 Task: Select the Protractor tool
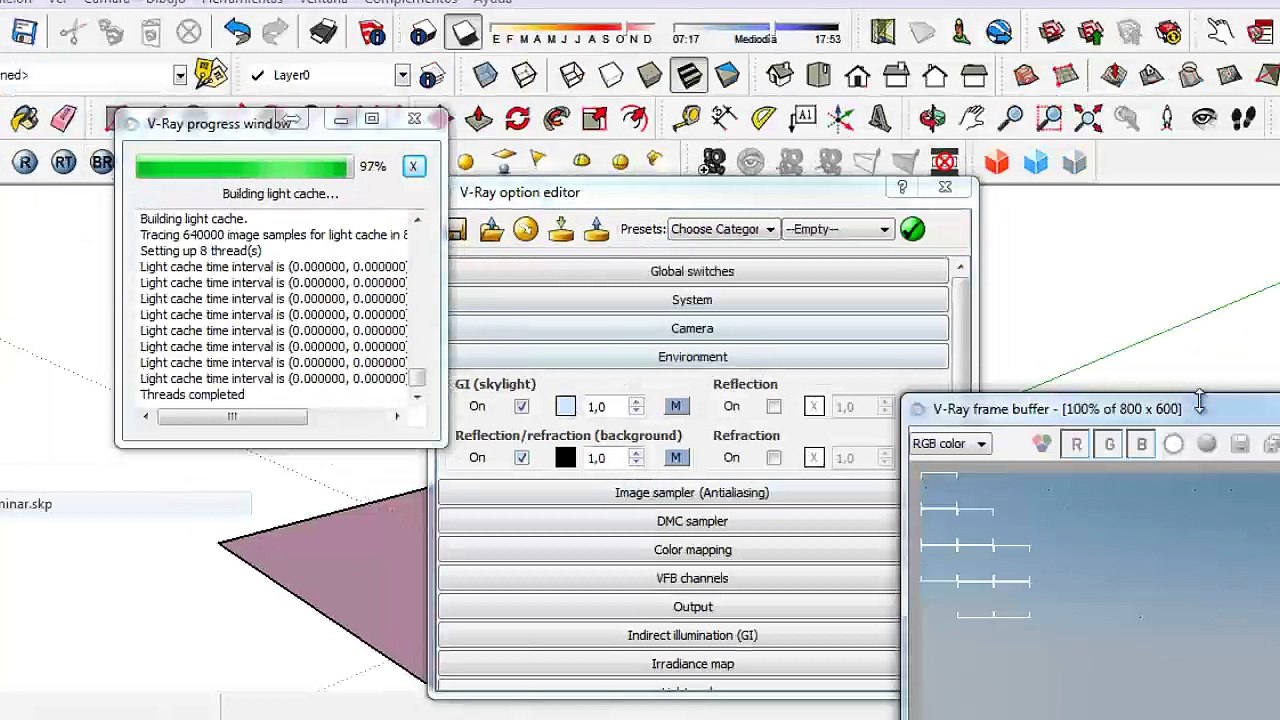coord(763,119)
